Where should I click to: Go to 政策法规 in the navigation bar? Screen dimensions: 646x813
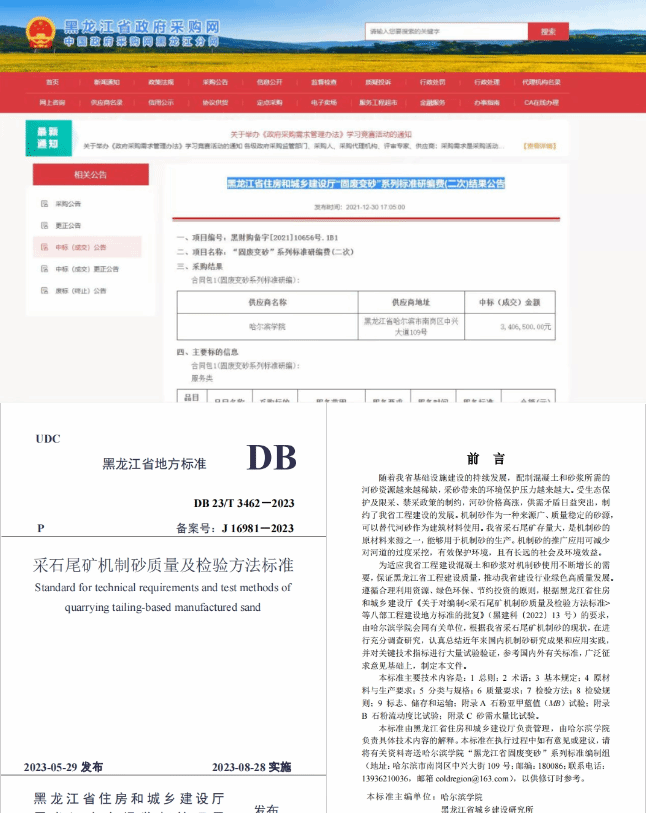point(161,82)
